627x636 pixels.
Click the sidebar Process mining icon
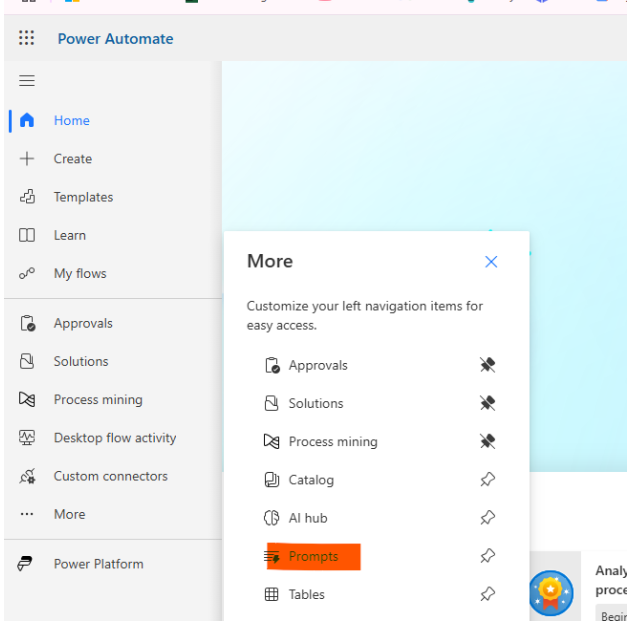[27, 400]
